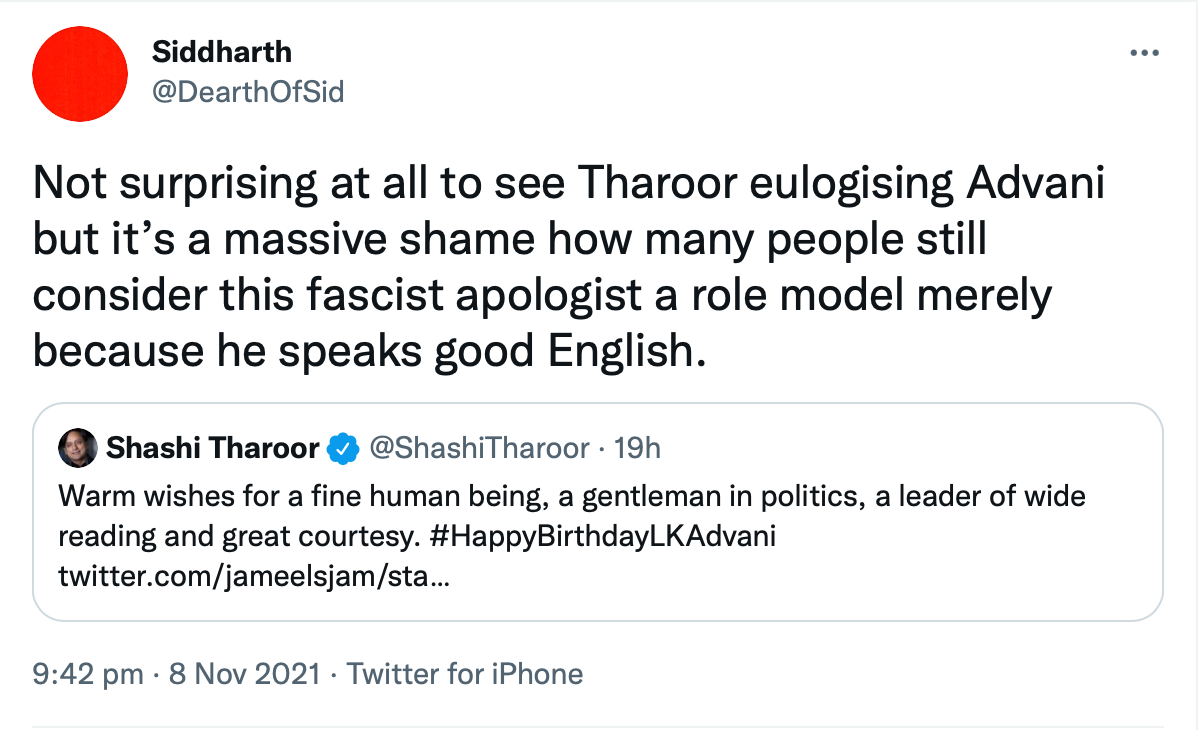Screen dimensions: 1200x730
Task: Open the Shashi Tharoor name in quoted tweet
Action: click(212, 449)
